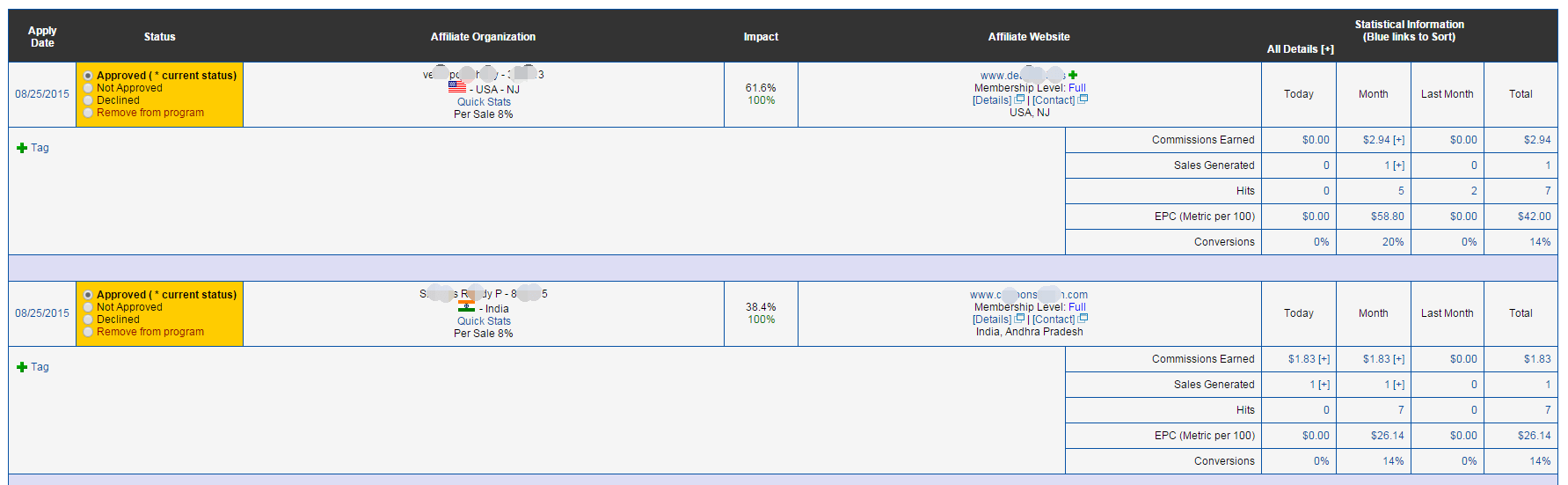Click 08/25/2015 apply date of first affiliate
The image size is (1568, 485).
click(x=41, y=94)
